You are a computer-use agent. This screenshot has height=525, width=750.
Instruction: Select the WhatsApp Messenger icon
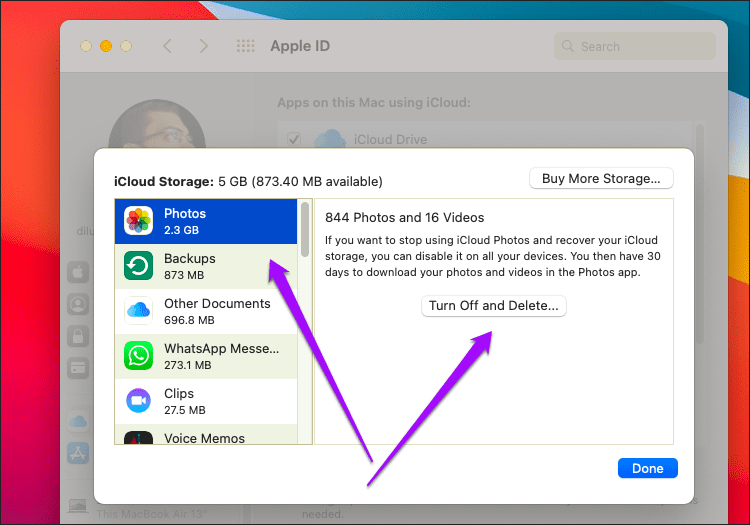point(138,356)
